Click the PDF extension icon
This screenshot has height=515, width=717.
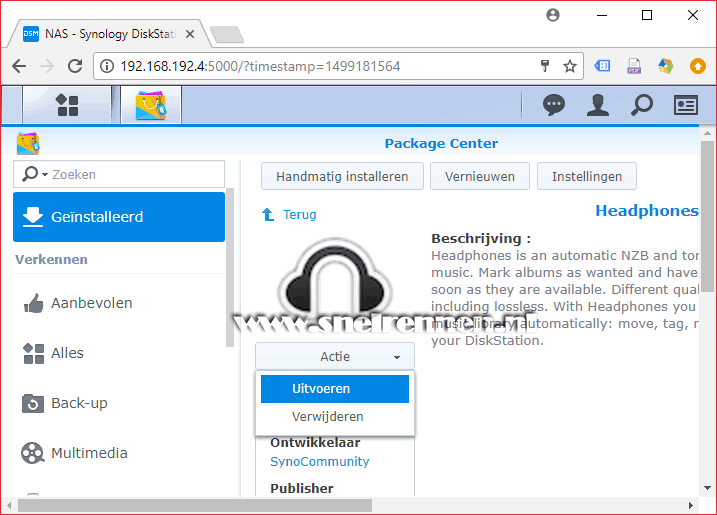tap(634, 66)
